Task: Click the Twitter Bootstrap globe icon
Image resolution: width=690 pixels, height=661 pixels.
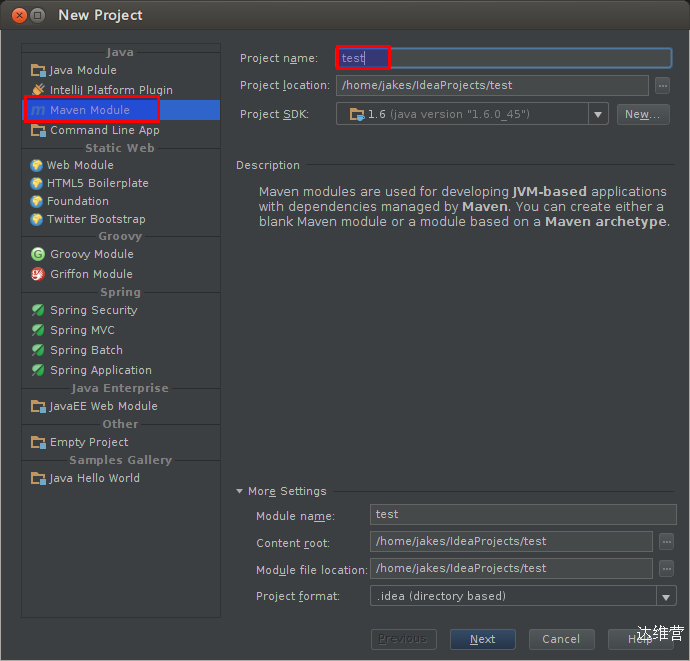Action: (x=37, y=220)
